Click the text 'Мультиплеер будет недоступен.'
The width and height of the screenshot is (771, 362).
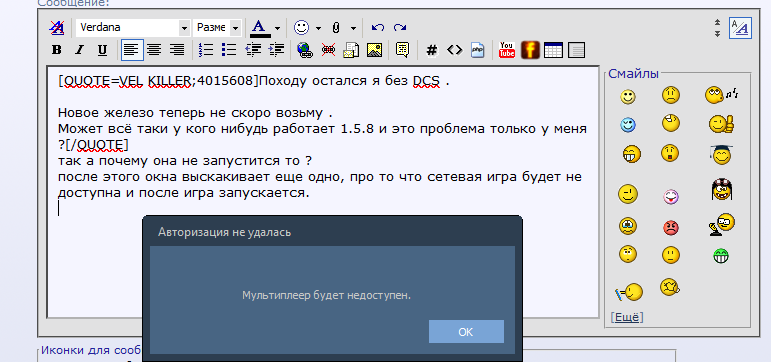click(x=326, y=296)
